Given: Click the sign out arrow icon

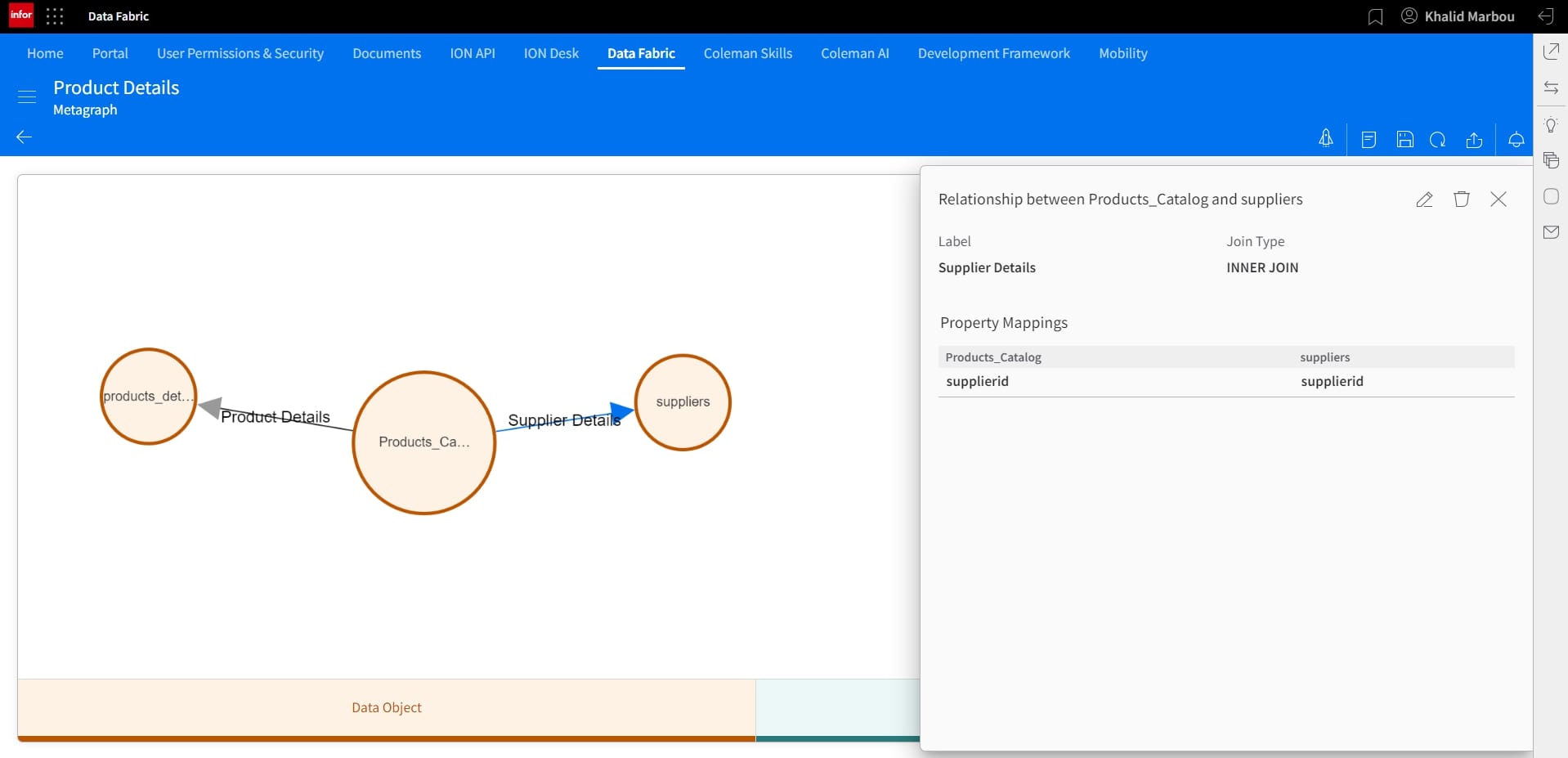Looking at the screenshot, I should pos(1546,16).
